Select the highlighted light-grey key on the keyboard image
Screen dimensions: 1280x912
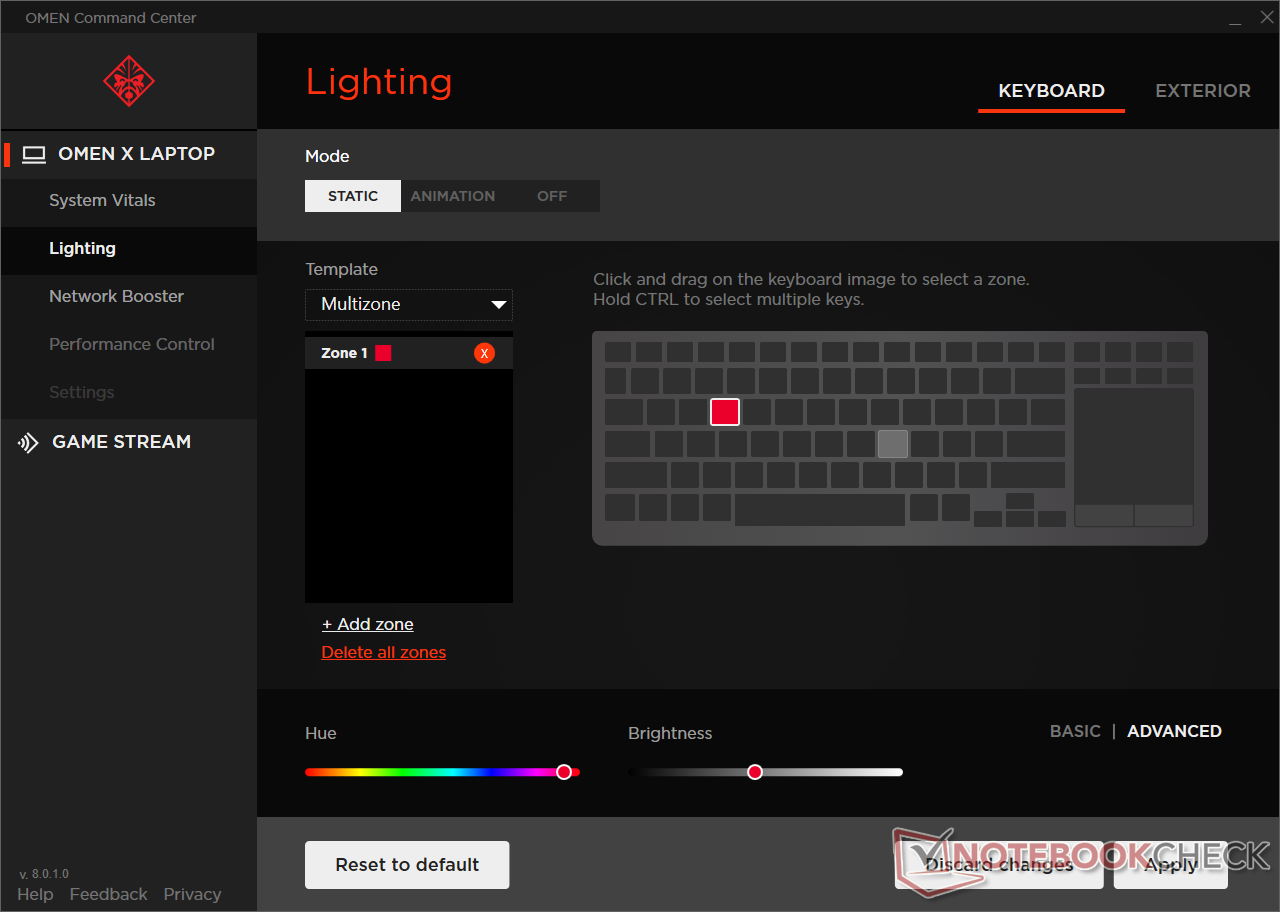pyautogui.click(x=893, y=444)
